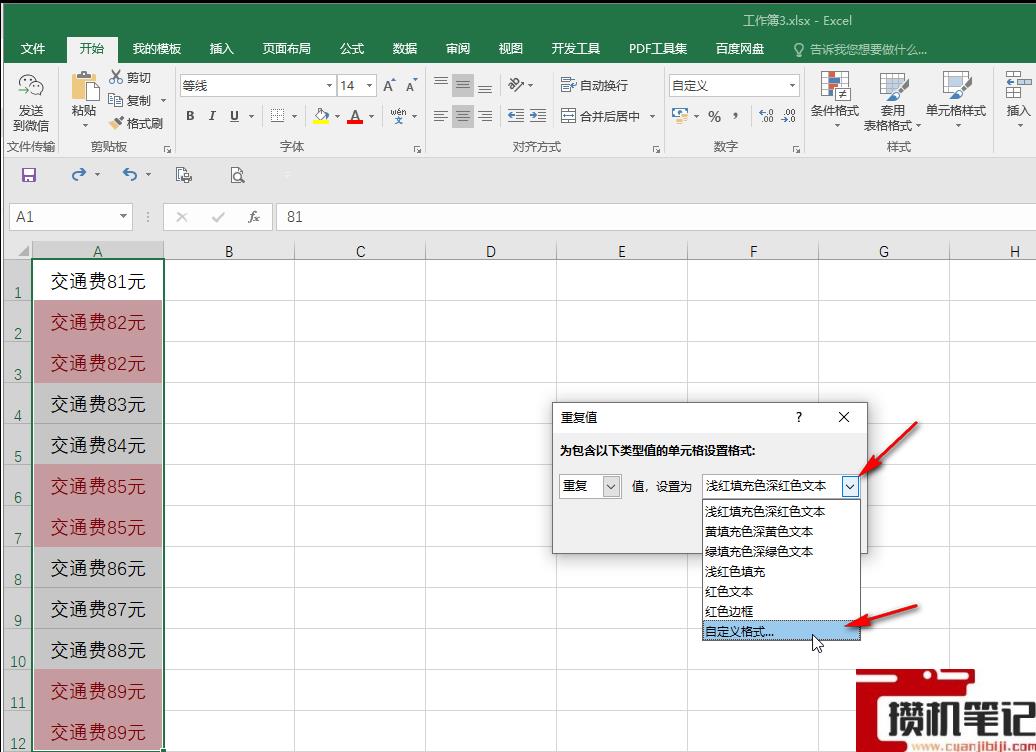Screen dimensions: 1036x752
Task: Expand merge and center options arrow
Action: pyautogui.click(x=652, y=116)
